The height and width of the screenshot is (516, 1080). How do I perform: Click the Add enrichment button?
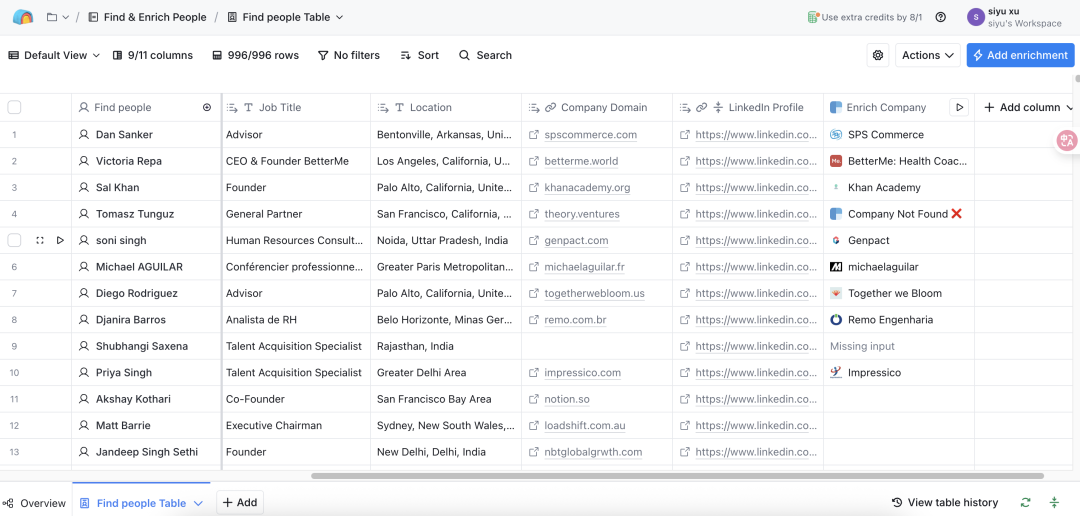click(1020, 56)
